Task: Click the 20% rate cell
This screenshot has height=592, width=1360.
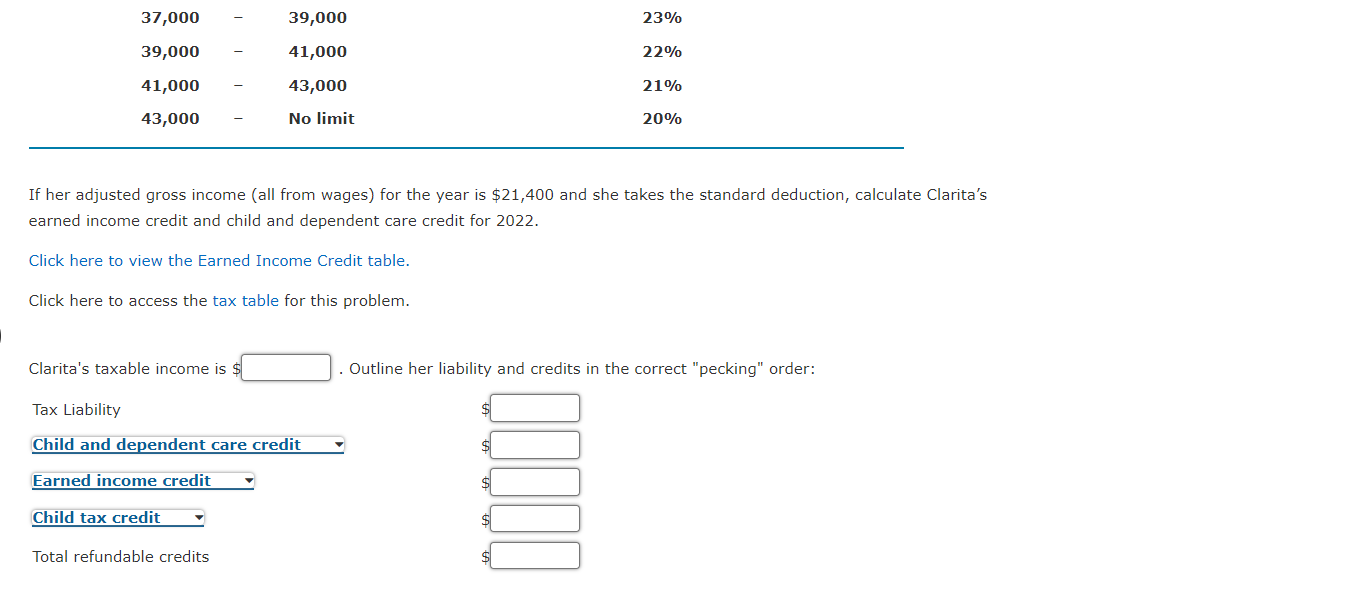Action: click(x=663, y=118)
